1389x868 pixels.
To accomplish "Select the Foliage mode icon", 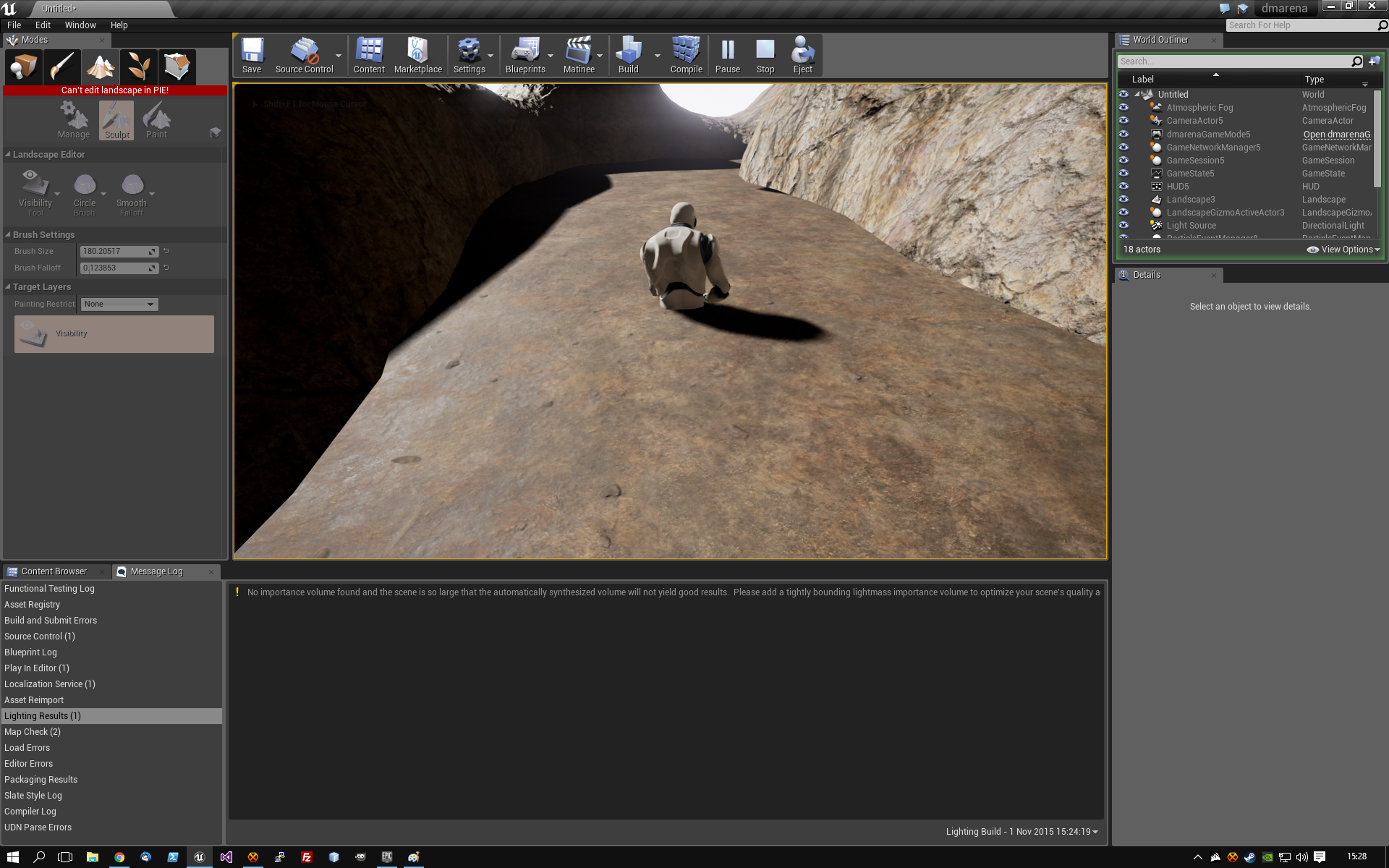I will point(138,67).
